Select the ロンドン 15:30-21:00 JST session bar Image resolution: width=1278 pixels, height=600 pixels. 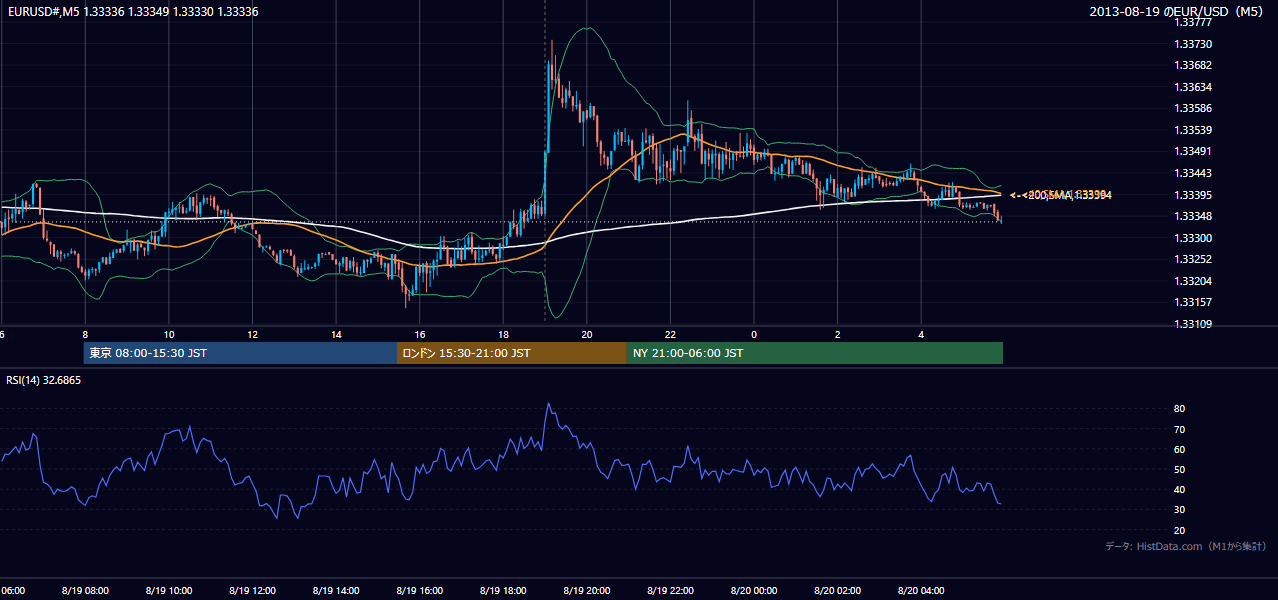tap(512, 353)
